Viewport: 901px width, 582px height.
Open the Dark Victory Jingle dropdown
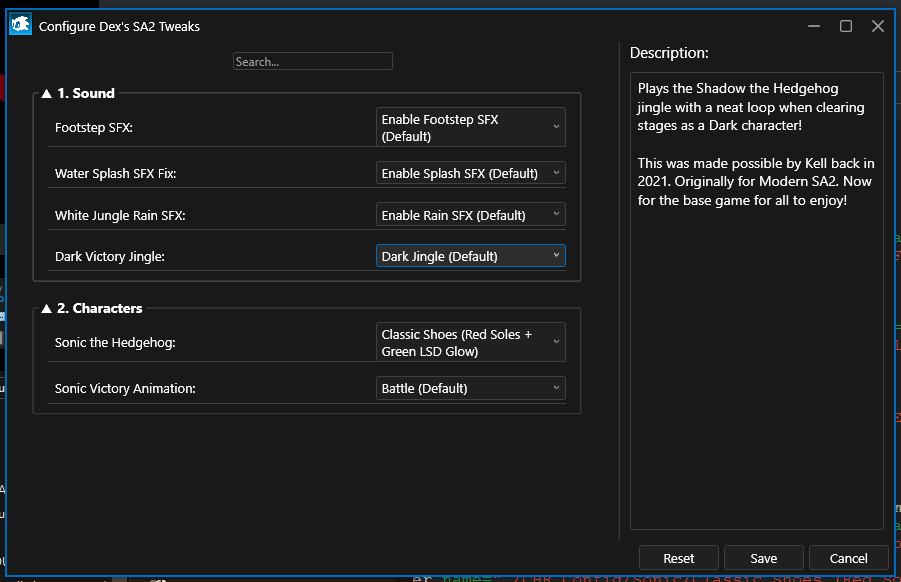pyautogui.click(x=471, y=256)
